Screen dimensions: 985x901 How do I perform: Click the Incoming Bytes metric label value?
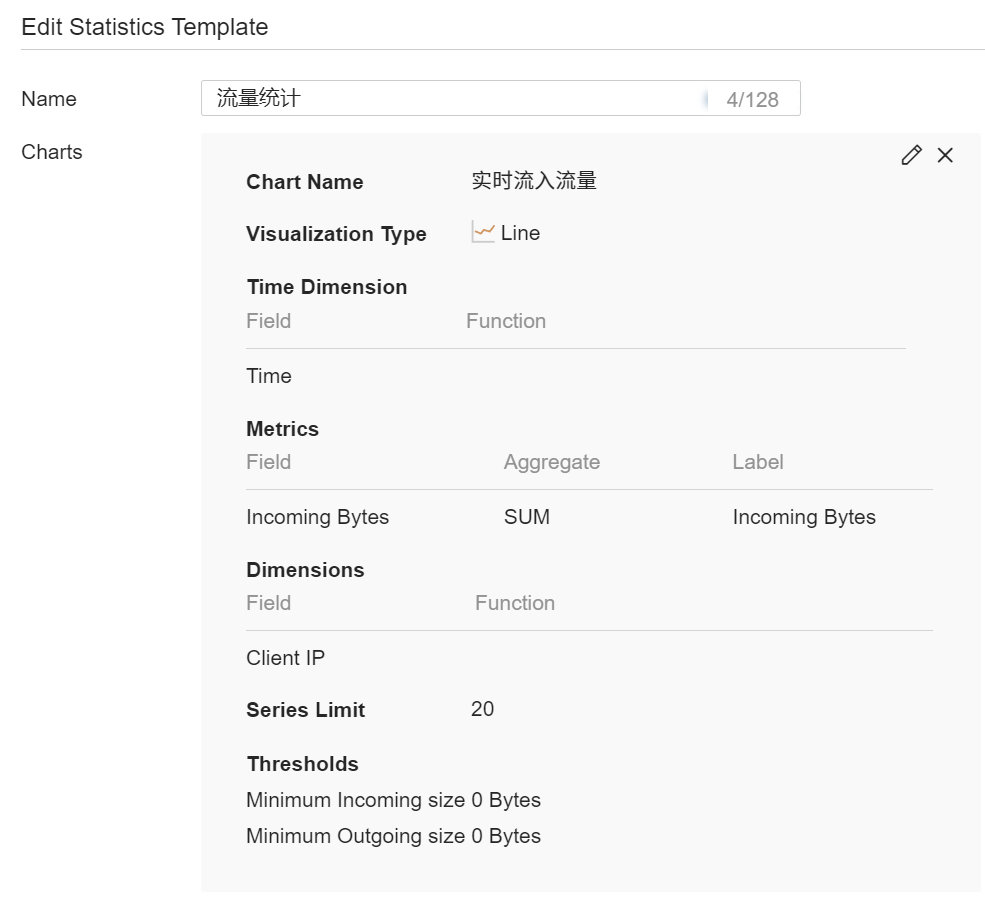(804, 517)
